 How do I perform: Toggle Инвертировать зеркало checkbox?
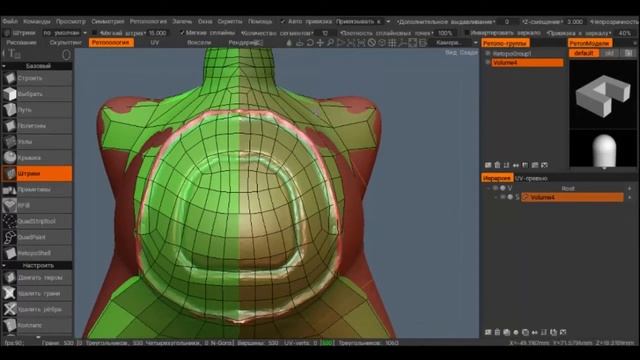pos(467,33)
